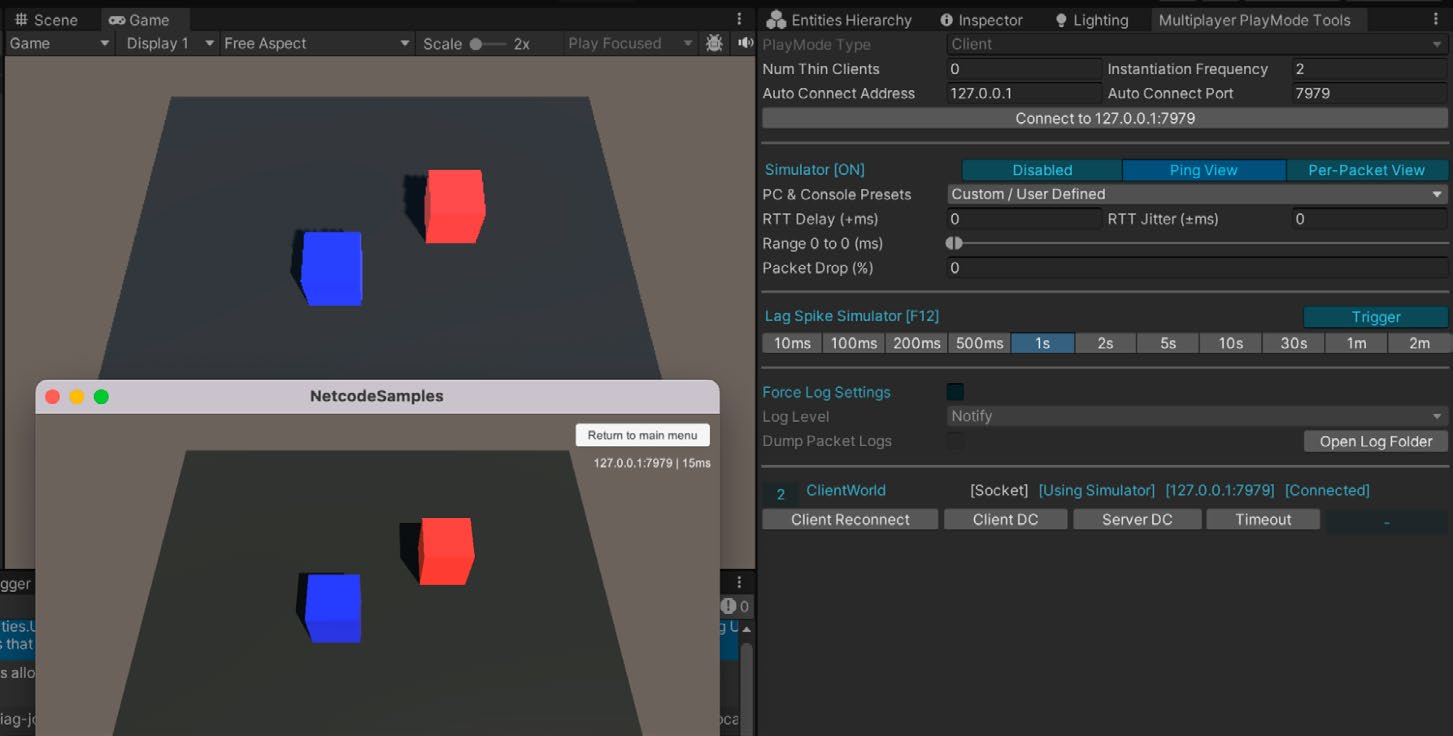Click Connect to 127.0.0.1:7979 button
Viewport: 1453px width, 736px height.
pos(1105,118)
